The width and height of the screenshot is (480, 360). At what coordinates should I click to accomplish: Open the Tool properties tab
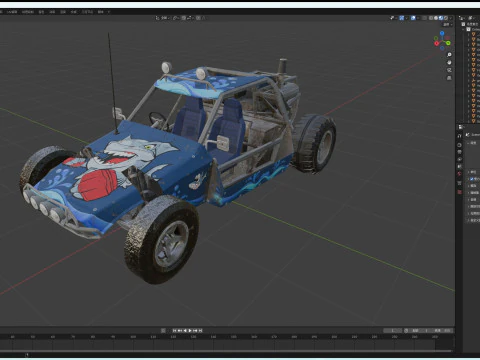point(459,136)
